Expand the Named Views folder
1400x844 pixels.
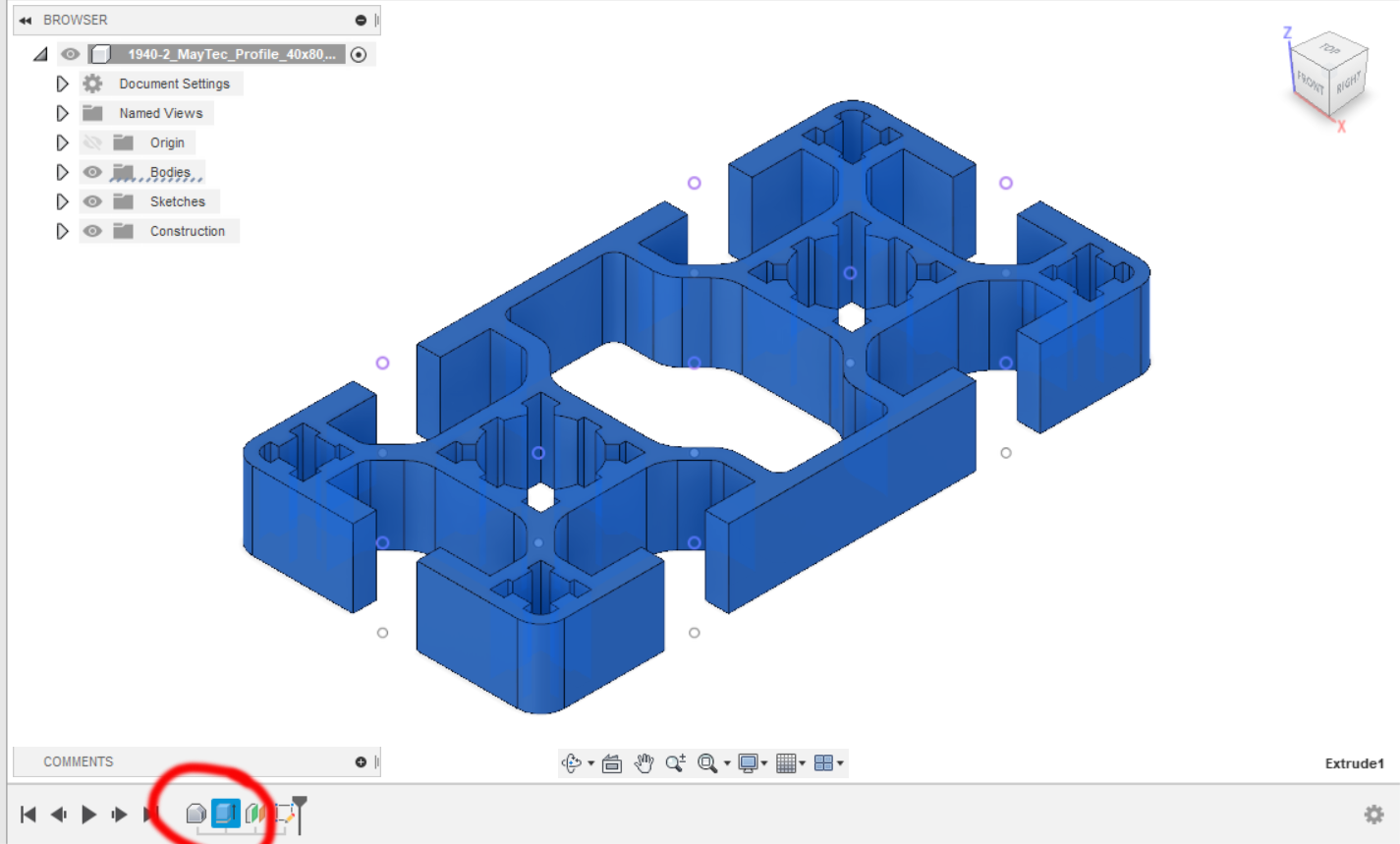(x=62, y=113)
